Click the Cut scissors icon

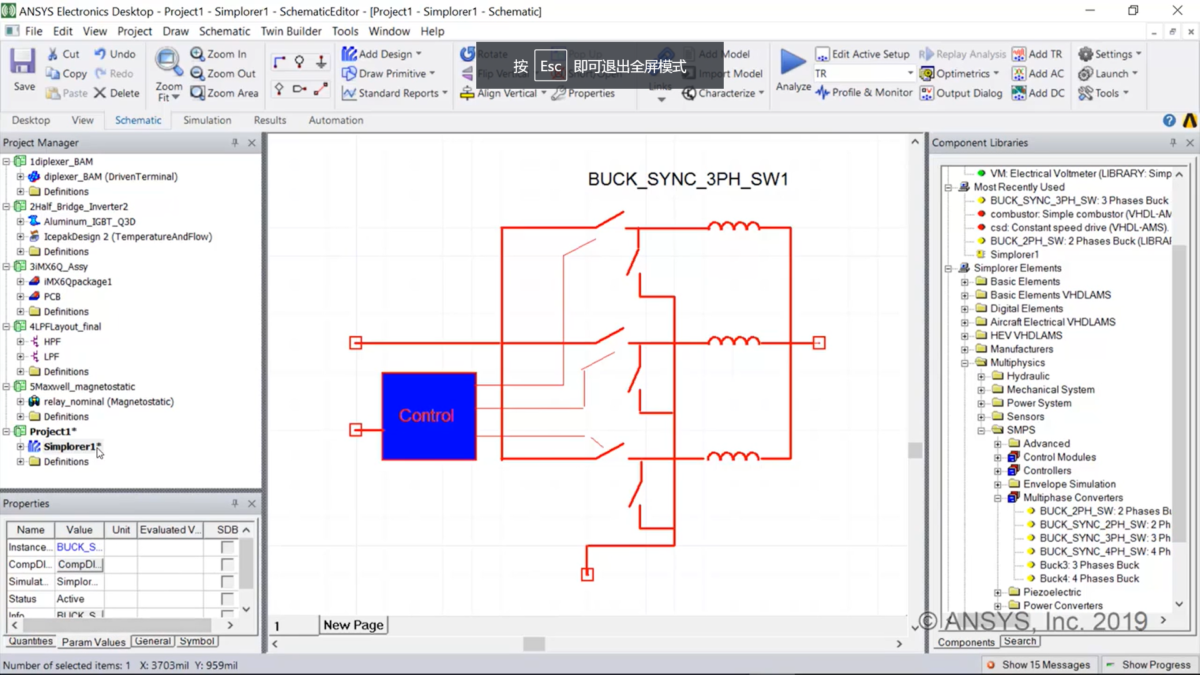coord(52,54)
